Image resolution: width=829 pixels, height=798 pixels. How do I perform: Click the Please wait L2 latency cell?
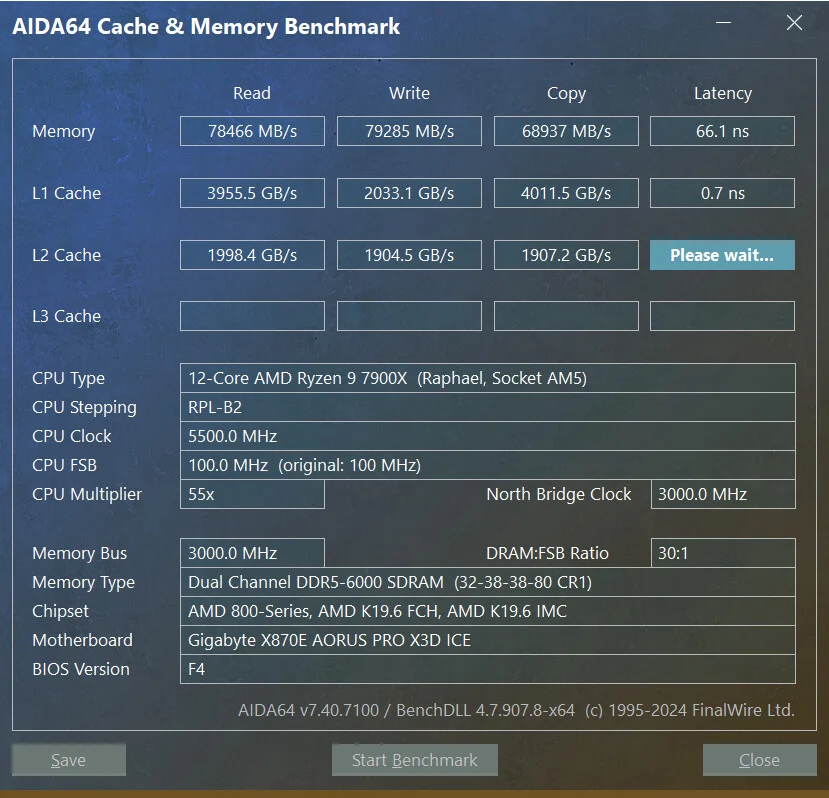(x=722, y=255)
